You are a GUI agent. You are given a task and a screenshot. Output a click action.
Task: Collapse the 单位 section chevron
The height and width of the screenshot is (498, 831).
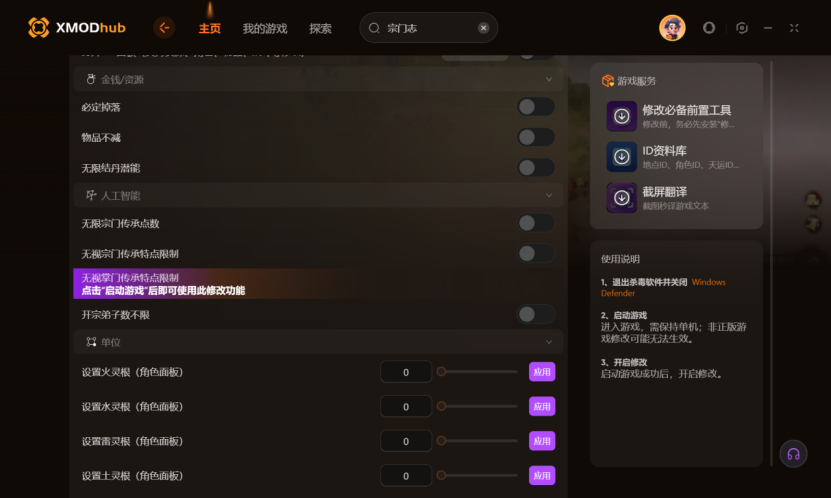click(549, 342)
